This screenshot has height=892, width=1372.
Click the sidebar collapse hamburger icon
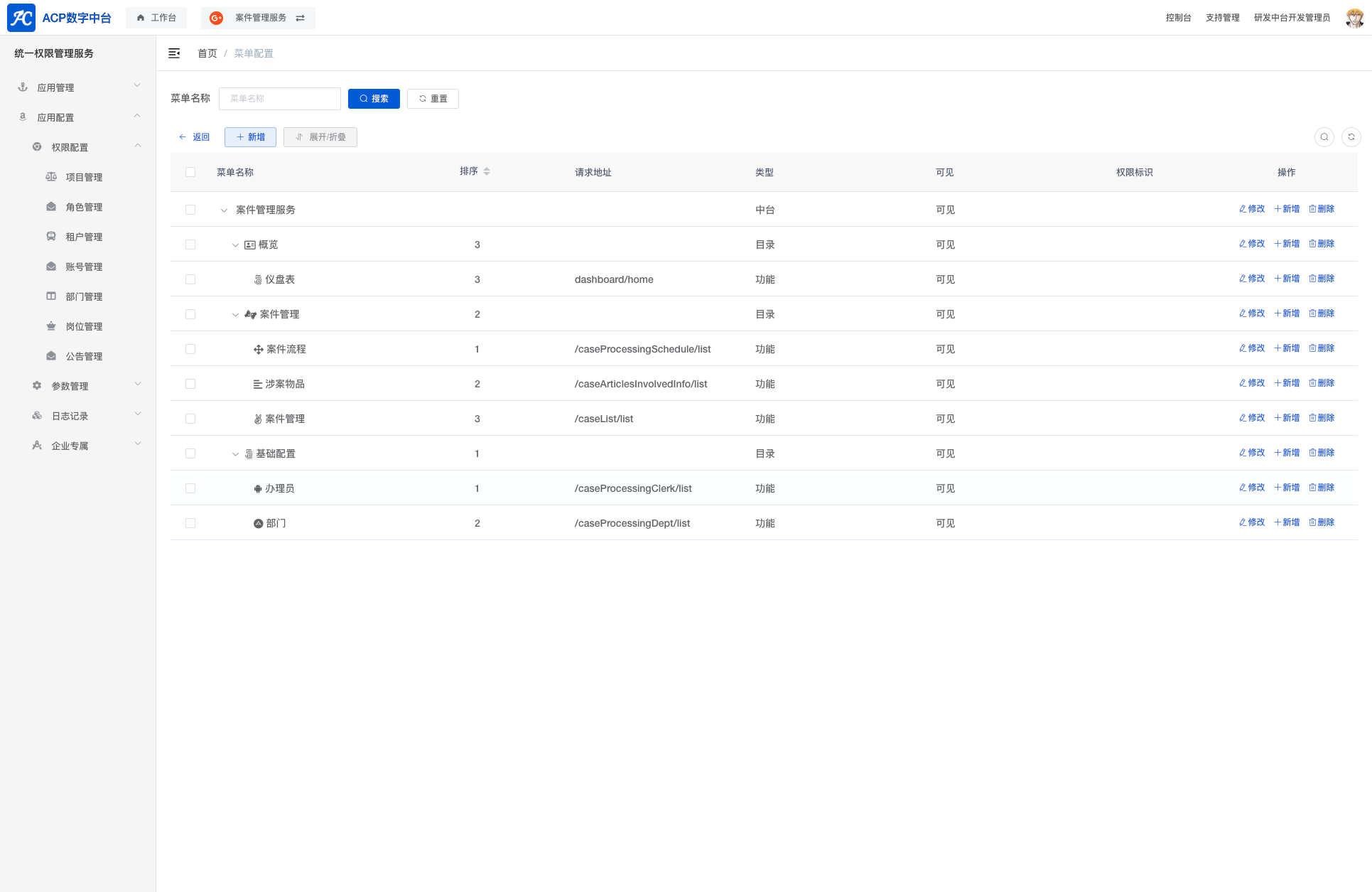[x=174, y=53]
